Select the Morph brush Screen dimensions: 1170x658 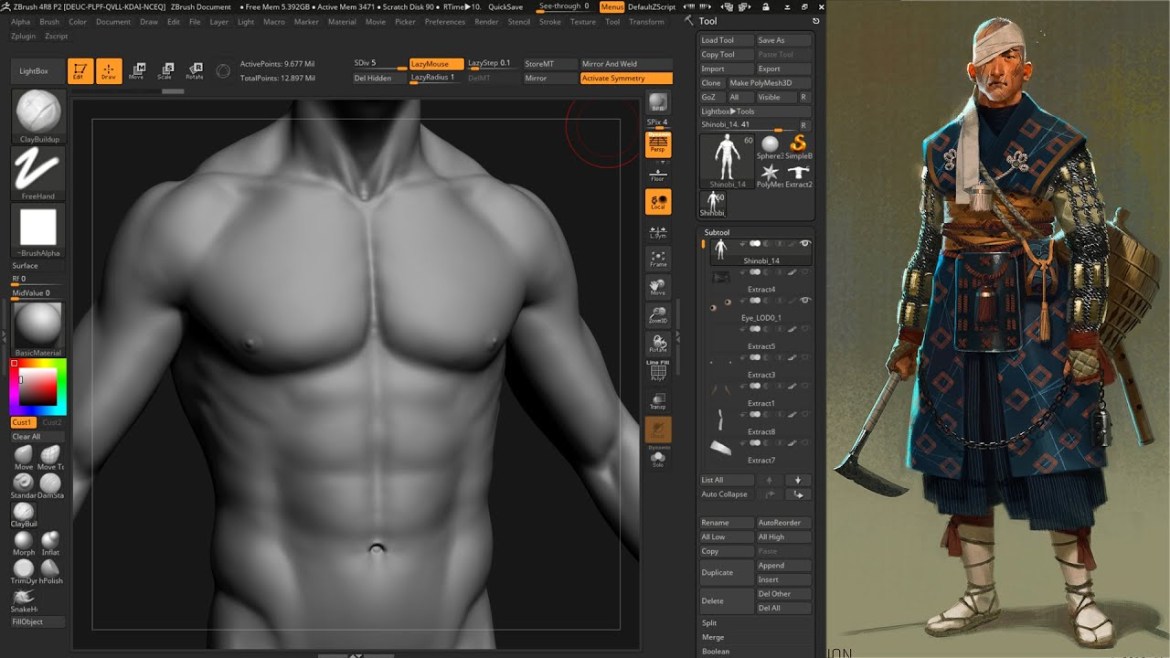[23, 542]
